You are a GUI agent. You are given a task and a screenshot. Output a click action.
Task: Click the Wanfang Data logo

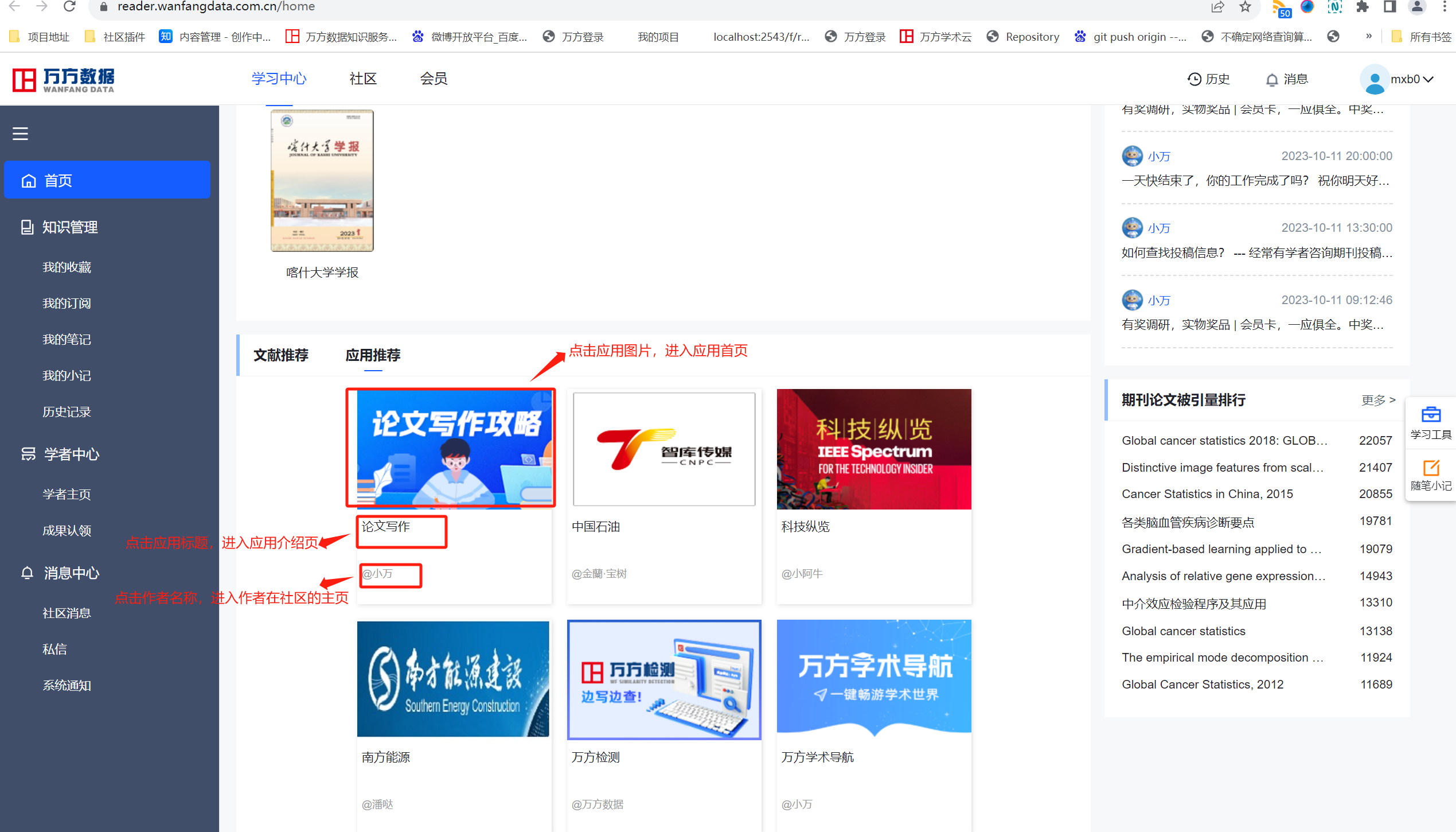coord(64,80)
